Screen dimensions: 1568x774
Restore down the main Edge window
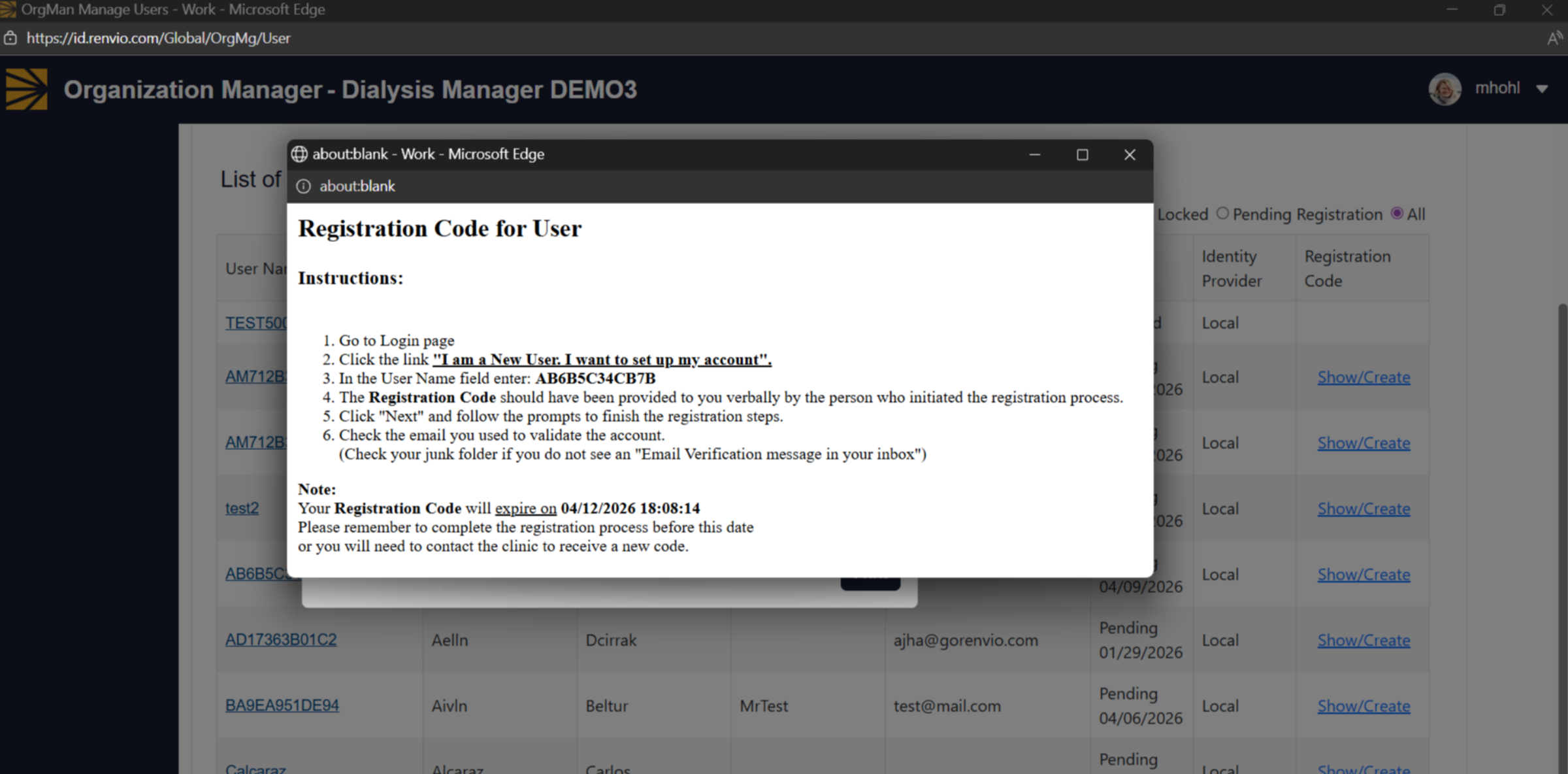[x=1499, y=10]
